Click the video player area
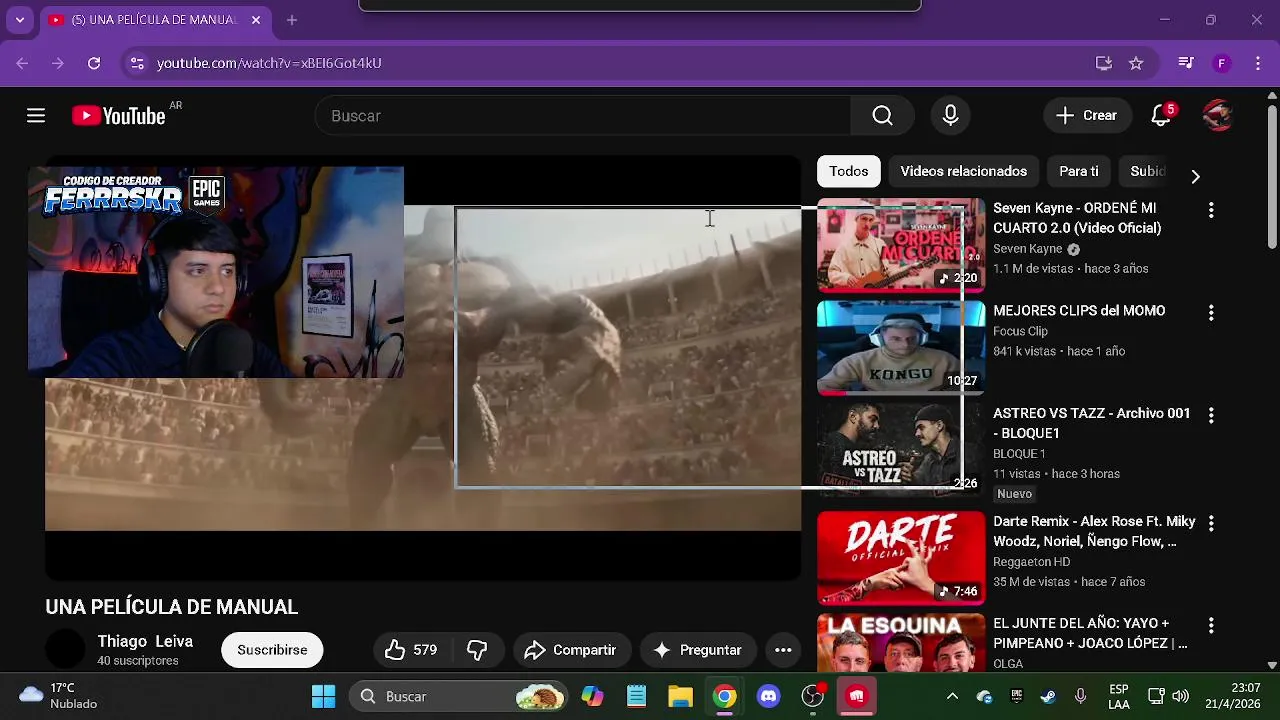This screenshot has height=720, width=1280. (x=423, y=368)
